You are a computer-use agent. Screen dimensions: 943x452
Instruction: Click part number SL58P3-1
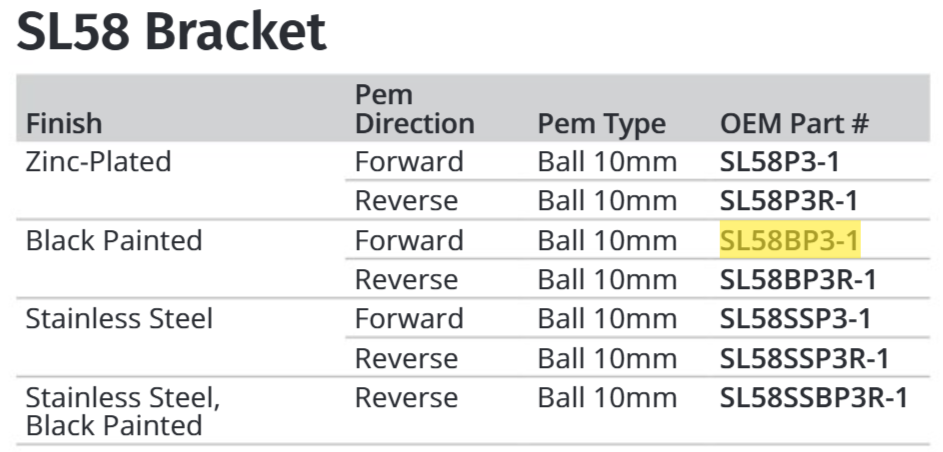[779, 162]
